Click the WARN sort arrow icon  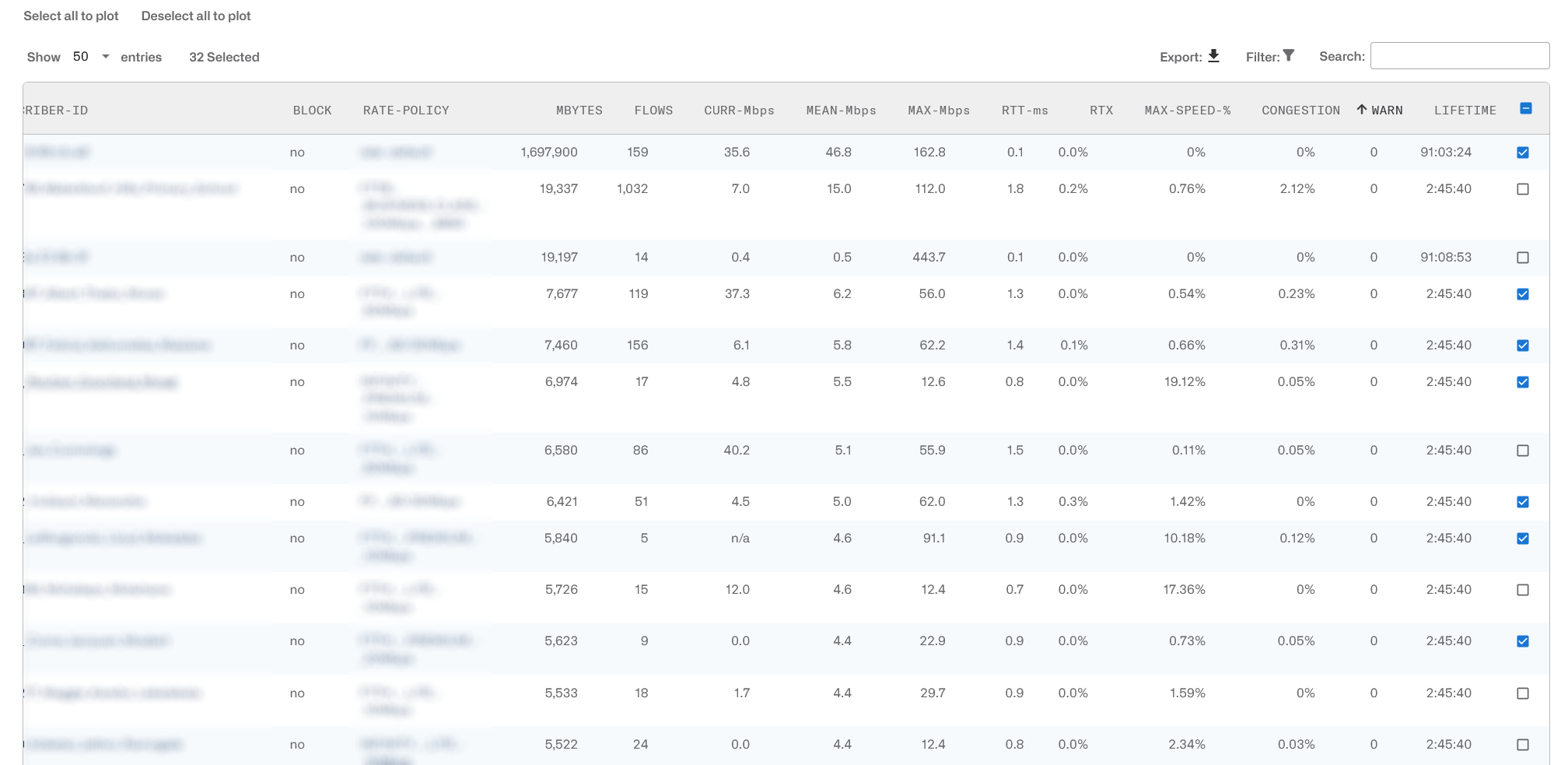point(1362,110)
